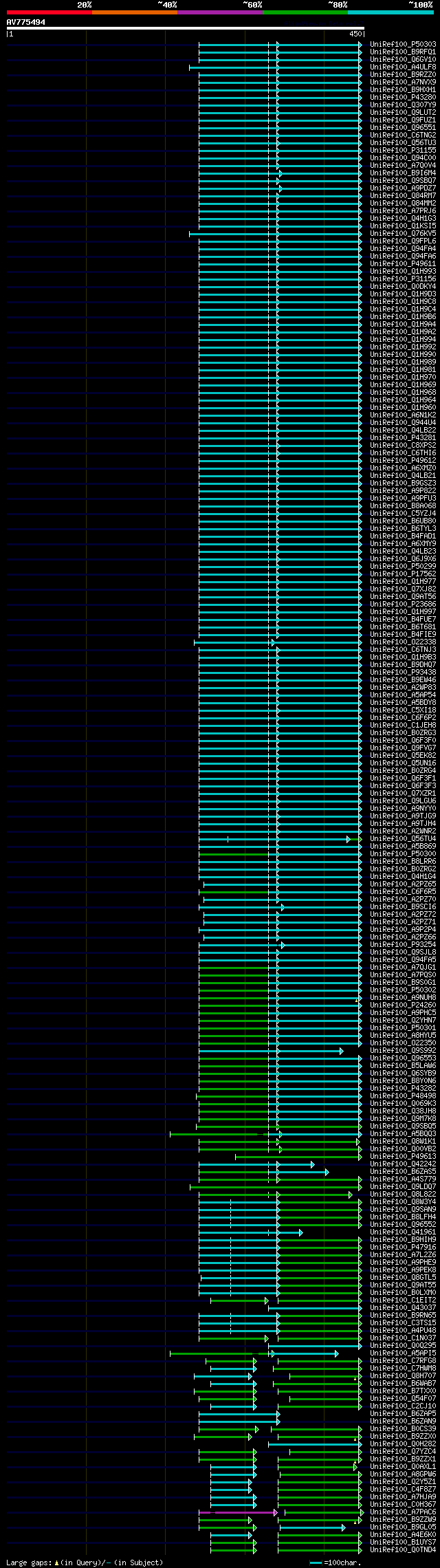This screenshot has width=440, height=1568.
Task: Select hit label UniRef100_P23686
Action: coord(403,604)
